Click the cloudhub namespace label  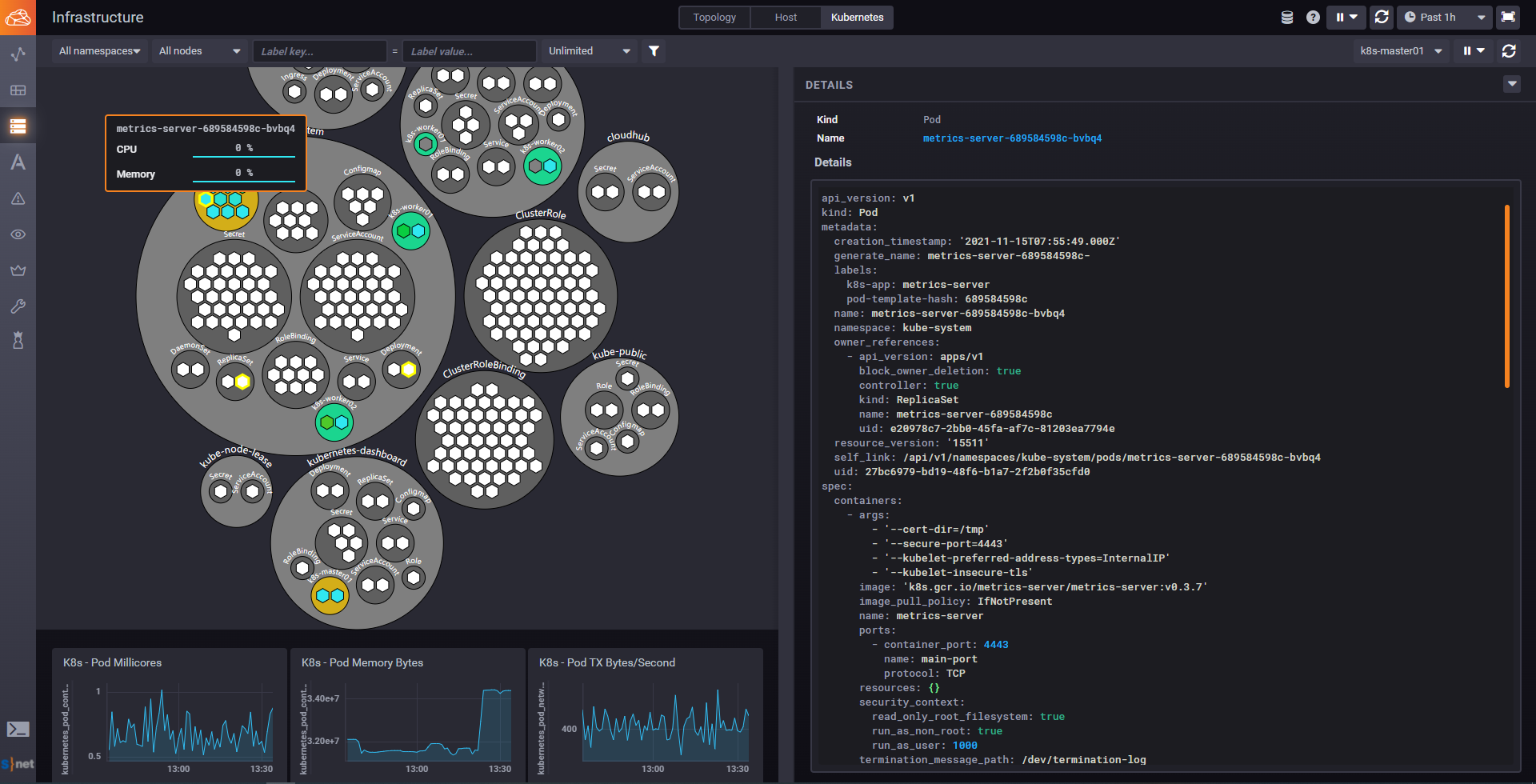629,136
